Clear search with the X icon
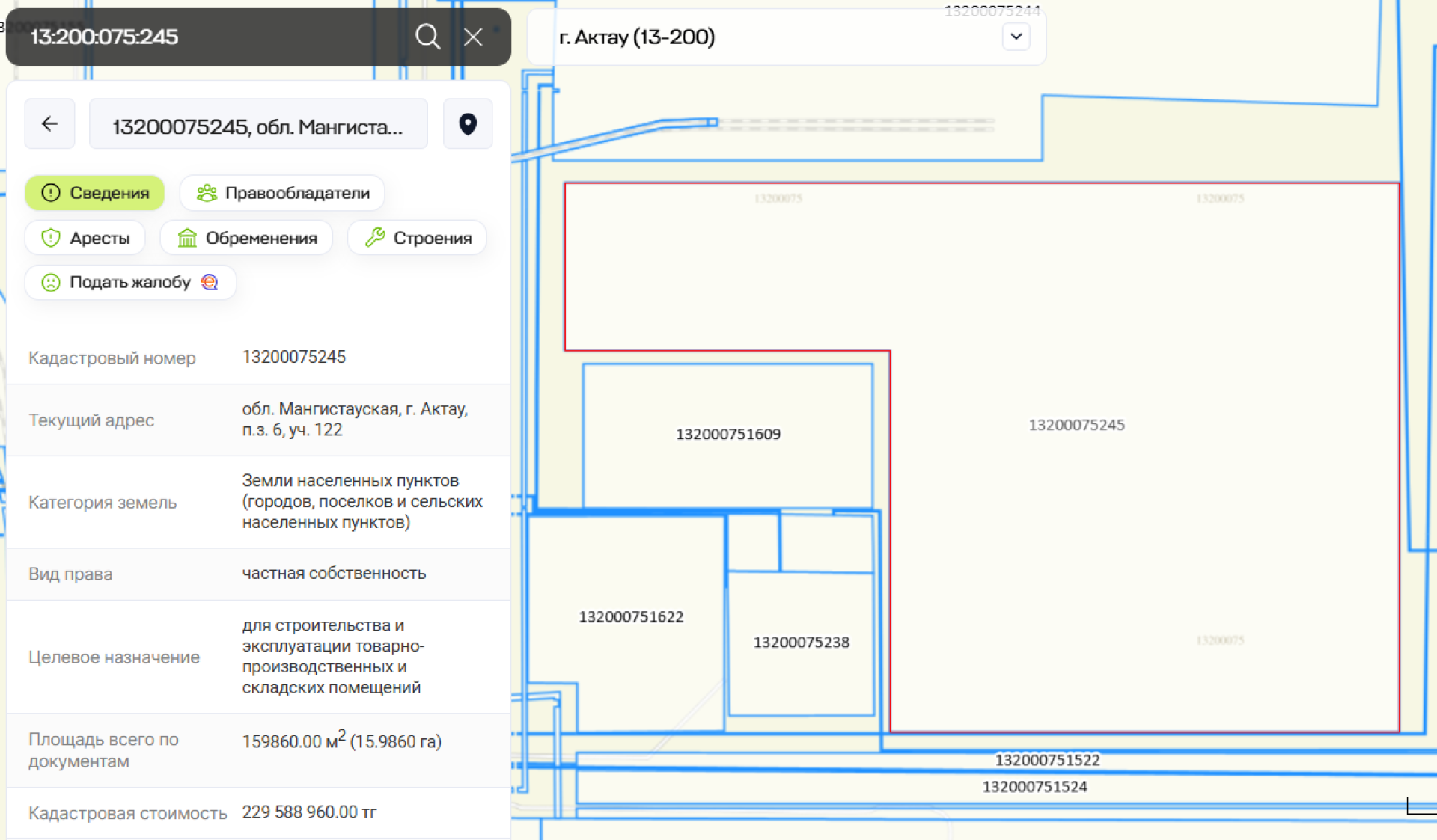 coord(473,37)
